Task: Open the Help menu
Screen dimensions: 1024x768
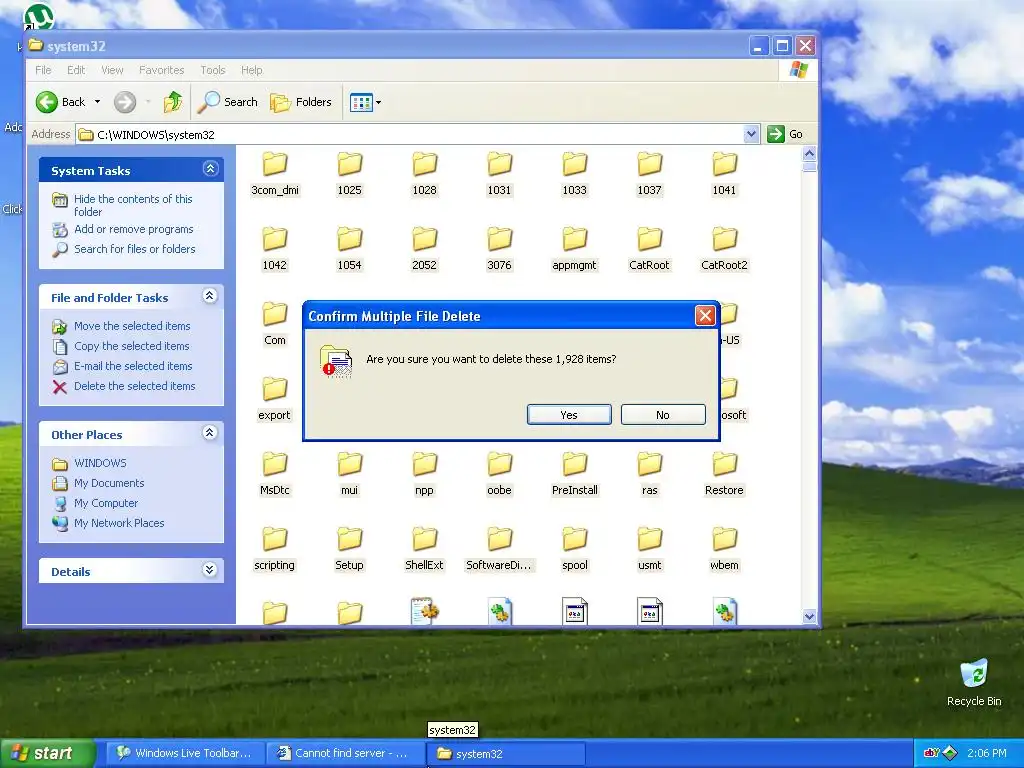Action: pos(251,70)
